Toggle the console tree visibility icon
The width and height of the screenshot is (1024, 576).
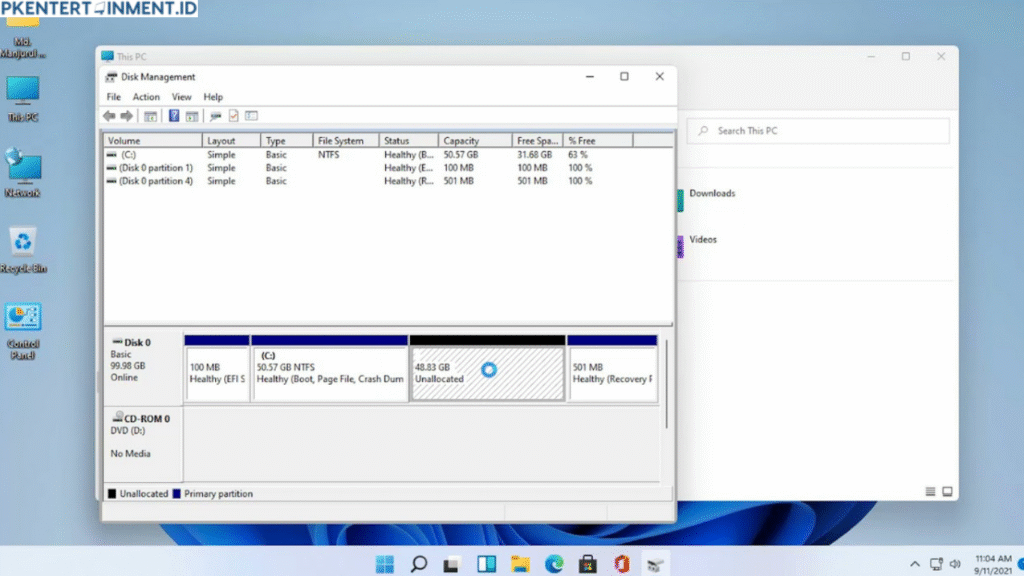click(150, 115)
